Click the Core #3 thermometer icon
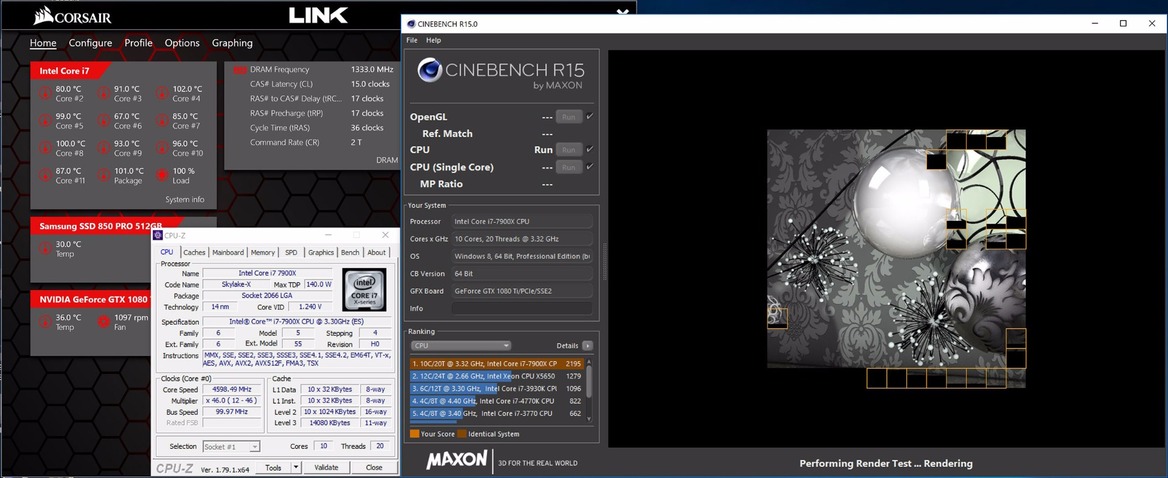Image resolution: width=1168 pixels, height=478 pixels. click(104, 94)
